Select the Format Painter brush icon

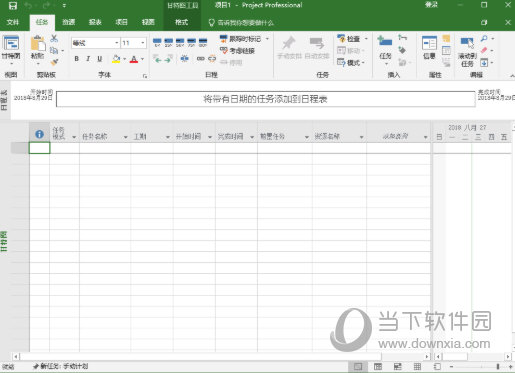(54, 62)
